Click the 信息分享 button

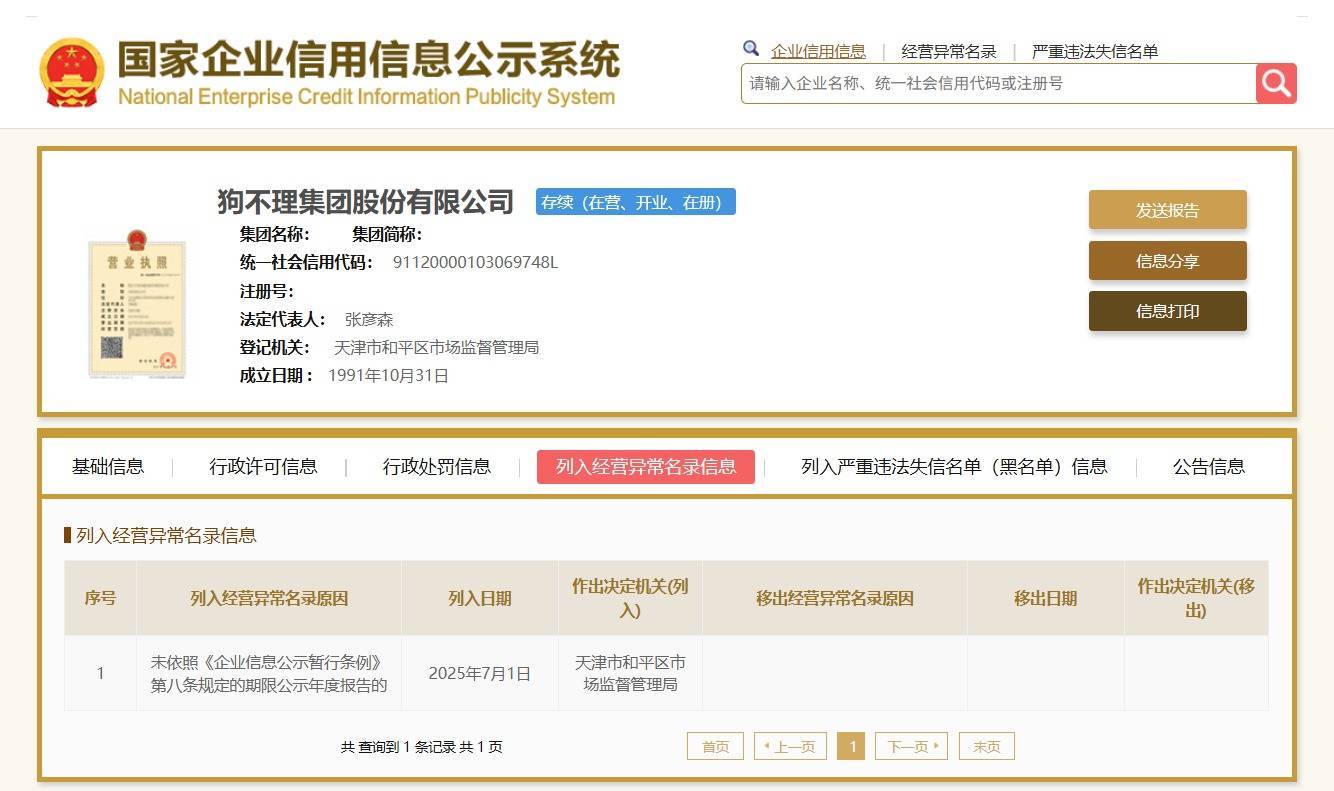tap(1166, 260)
